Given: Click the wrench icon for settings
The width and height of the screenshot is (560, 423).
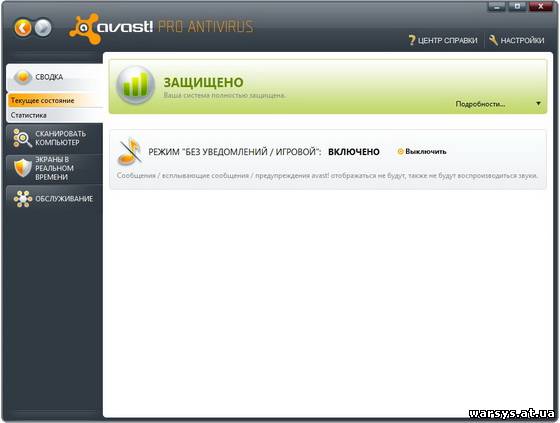Looking at the screenshot, I should [x=493, y=40].
